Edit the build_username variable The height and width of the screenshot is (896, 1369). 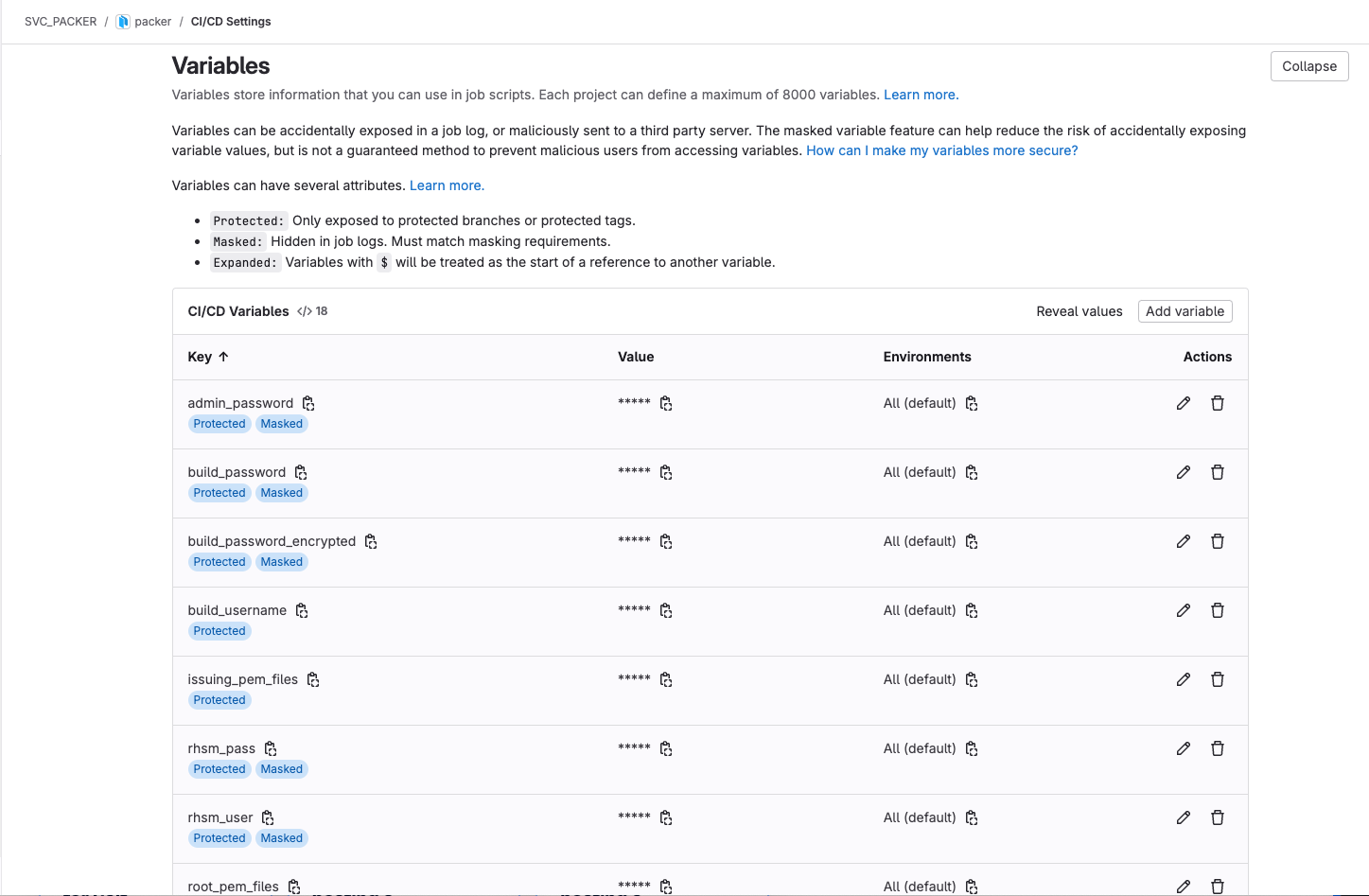1183,609
